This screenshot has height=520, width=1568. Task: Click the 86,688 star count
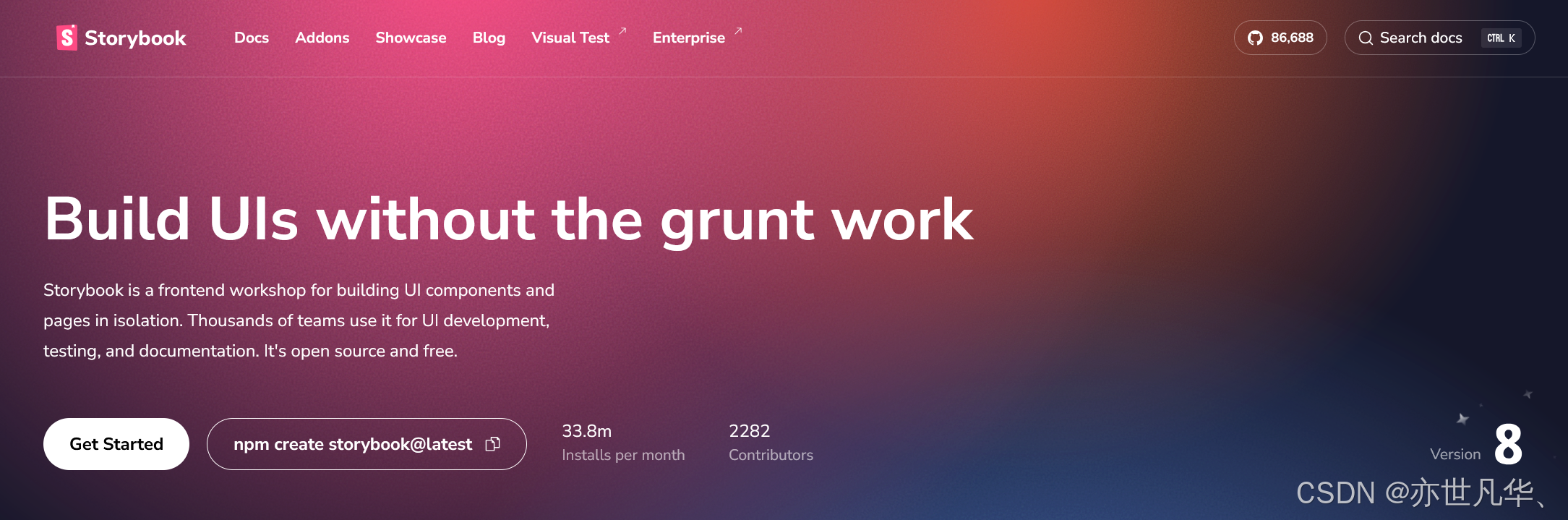[1292, 38]
